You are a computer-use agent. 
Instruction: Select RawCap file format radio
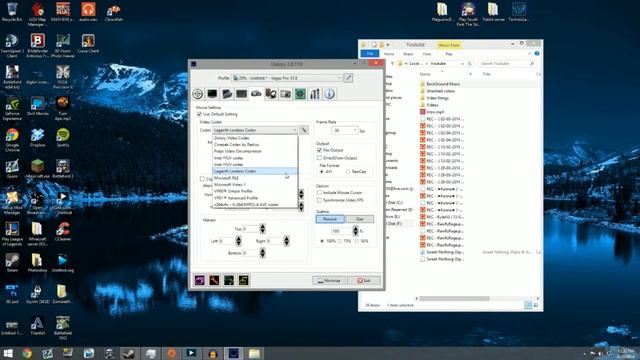point(348,172)
